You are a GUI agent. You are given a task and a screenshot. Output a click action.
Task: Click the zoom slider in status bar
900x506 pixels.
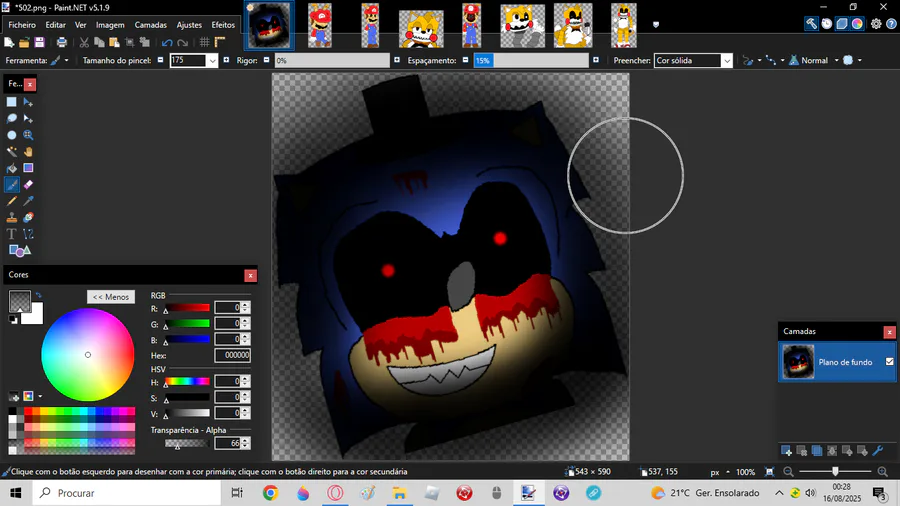point(835,472)
